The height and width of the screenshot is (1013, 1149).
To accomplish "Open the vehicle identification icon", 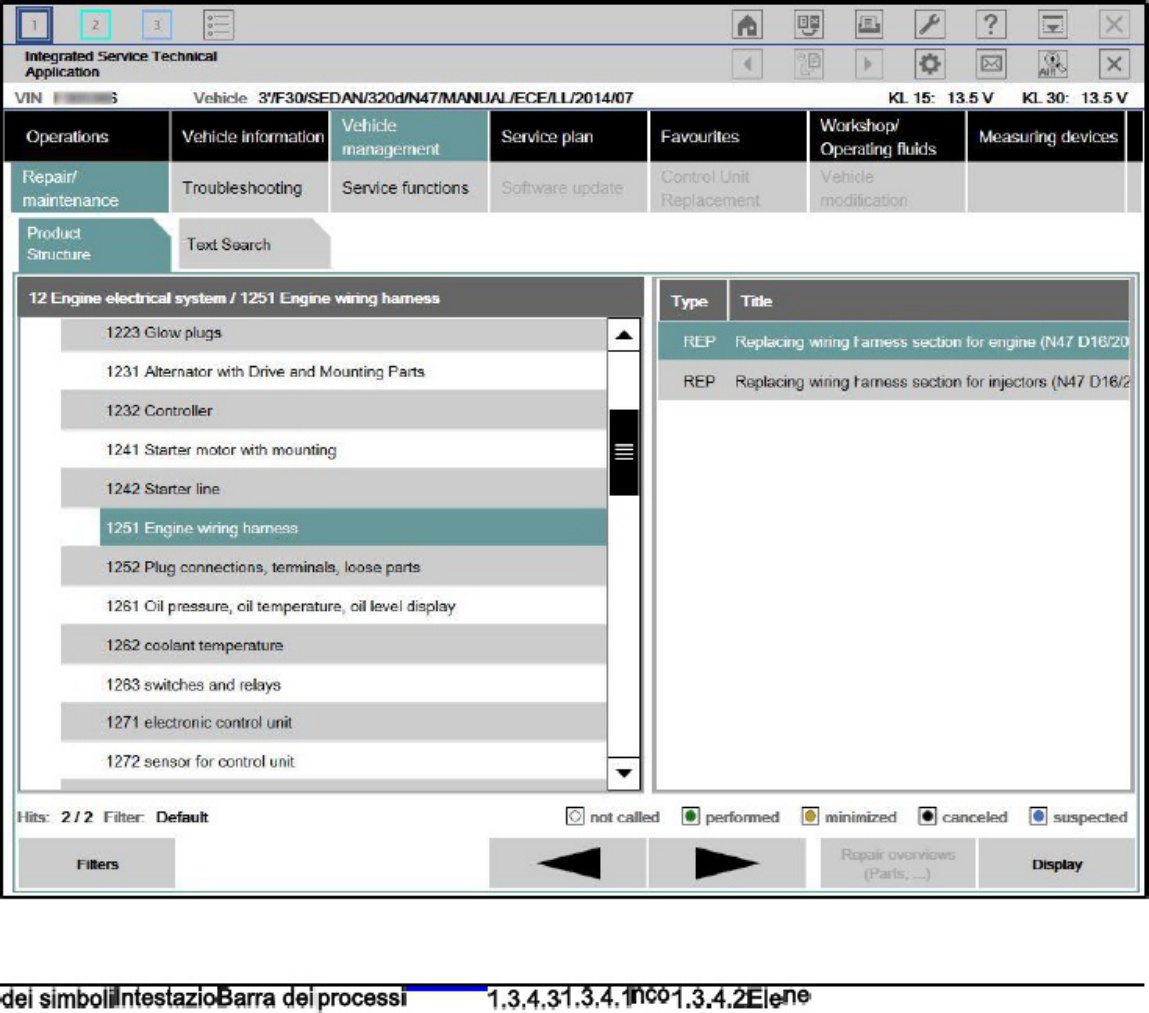I will (x=808, y=25).
